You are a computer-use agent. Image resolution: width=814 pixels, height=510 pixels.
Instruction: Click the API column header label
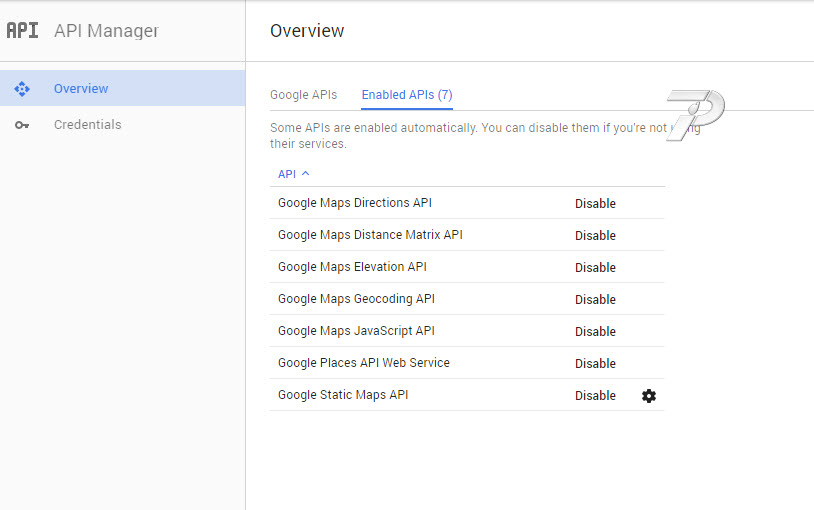(287, 174)
